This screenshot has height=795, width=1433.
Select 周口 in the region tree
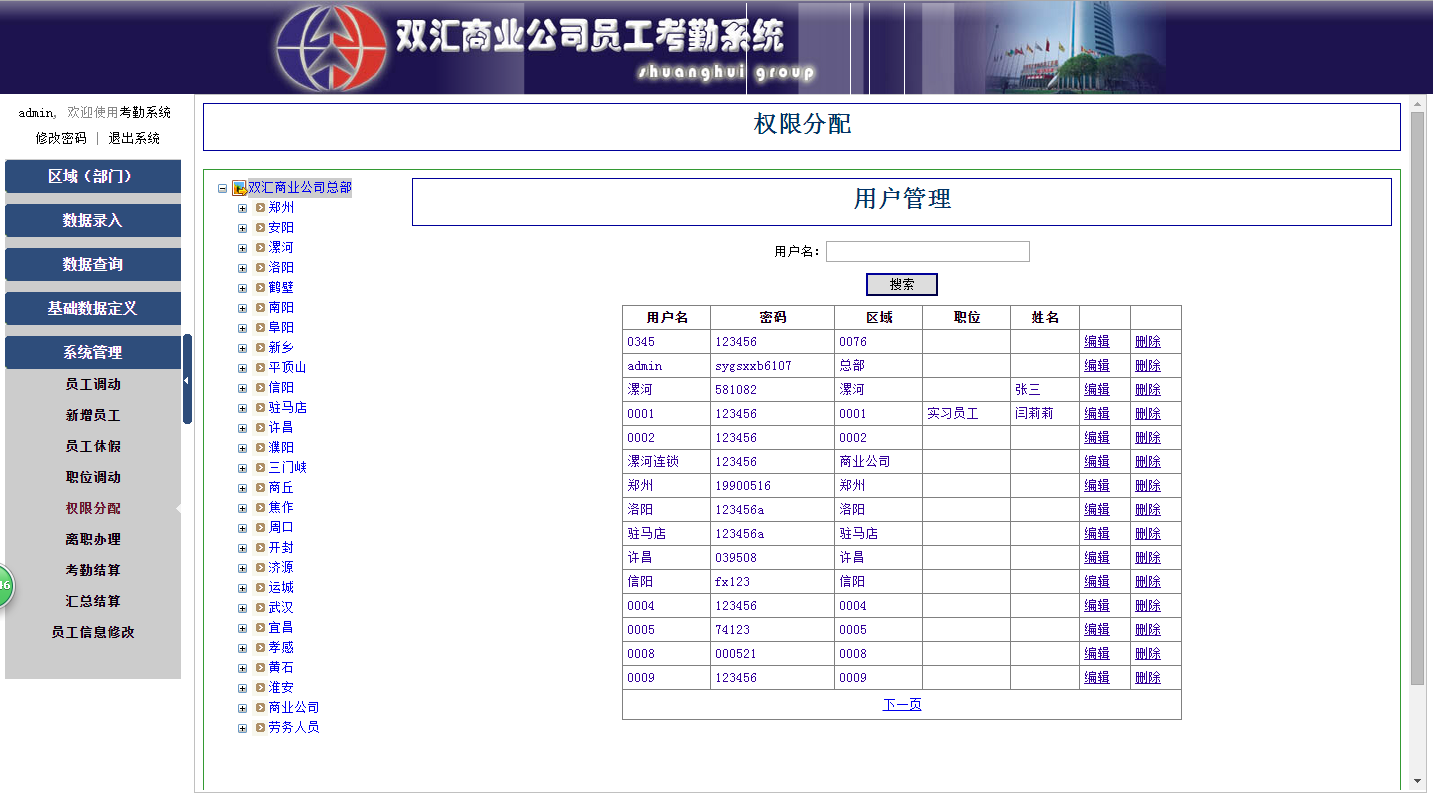281,528
